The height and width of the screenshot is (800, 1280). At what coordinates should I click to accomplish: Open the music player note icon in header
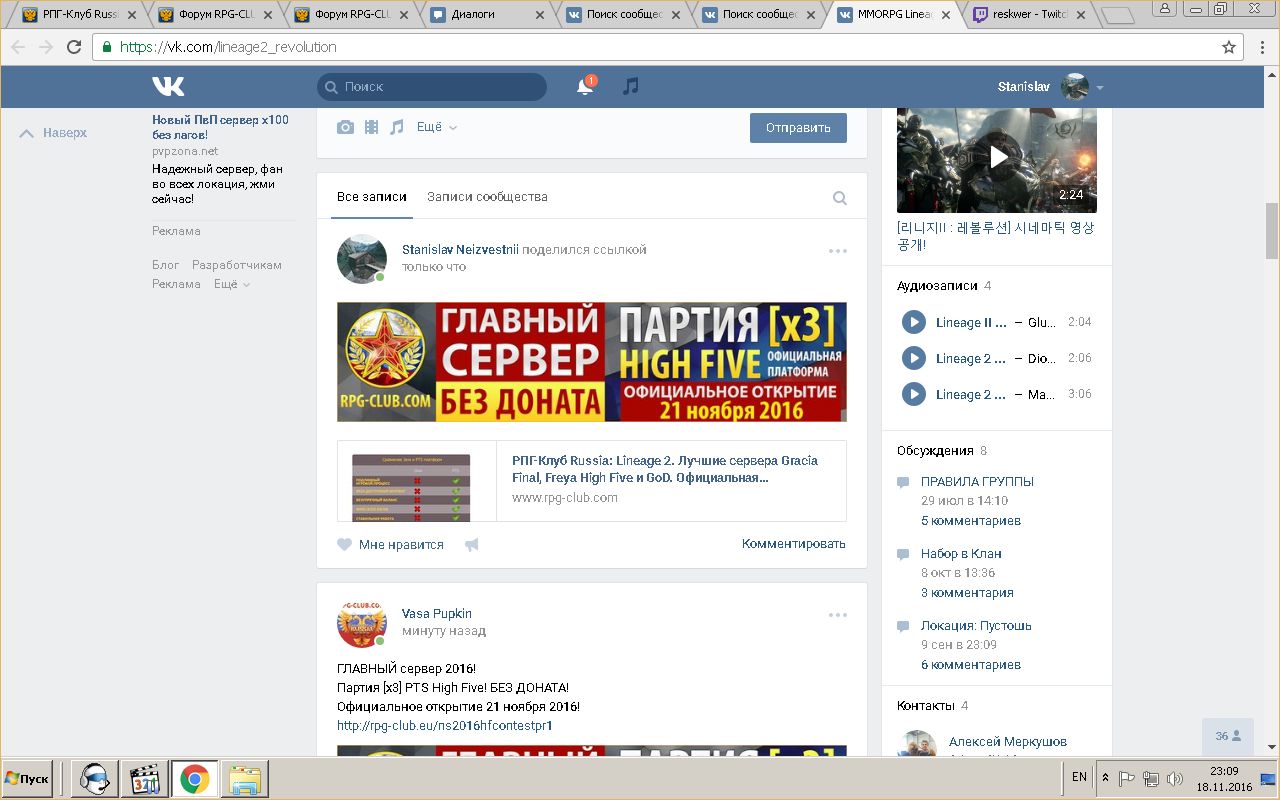[x=630, y=87]
